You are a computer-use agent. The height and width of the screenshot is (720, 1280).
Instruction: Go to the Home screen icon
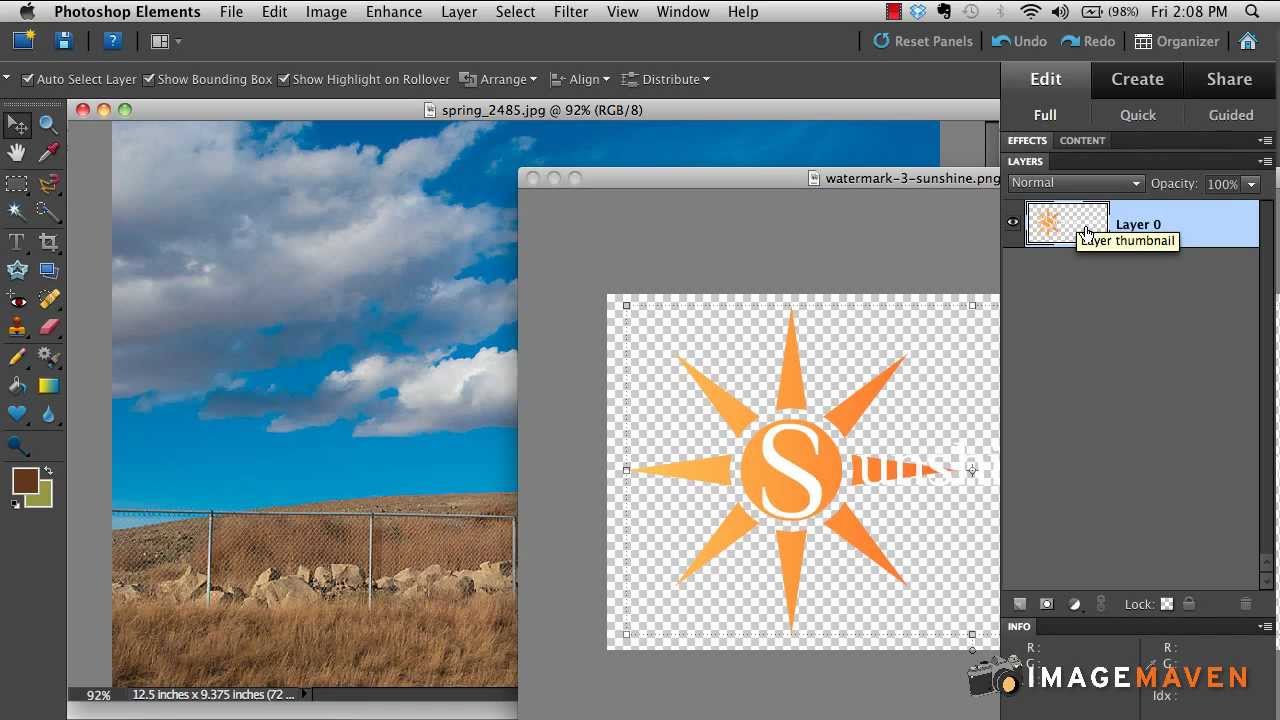tap(1248, 41)
